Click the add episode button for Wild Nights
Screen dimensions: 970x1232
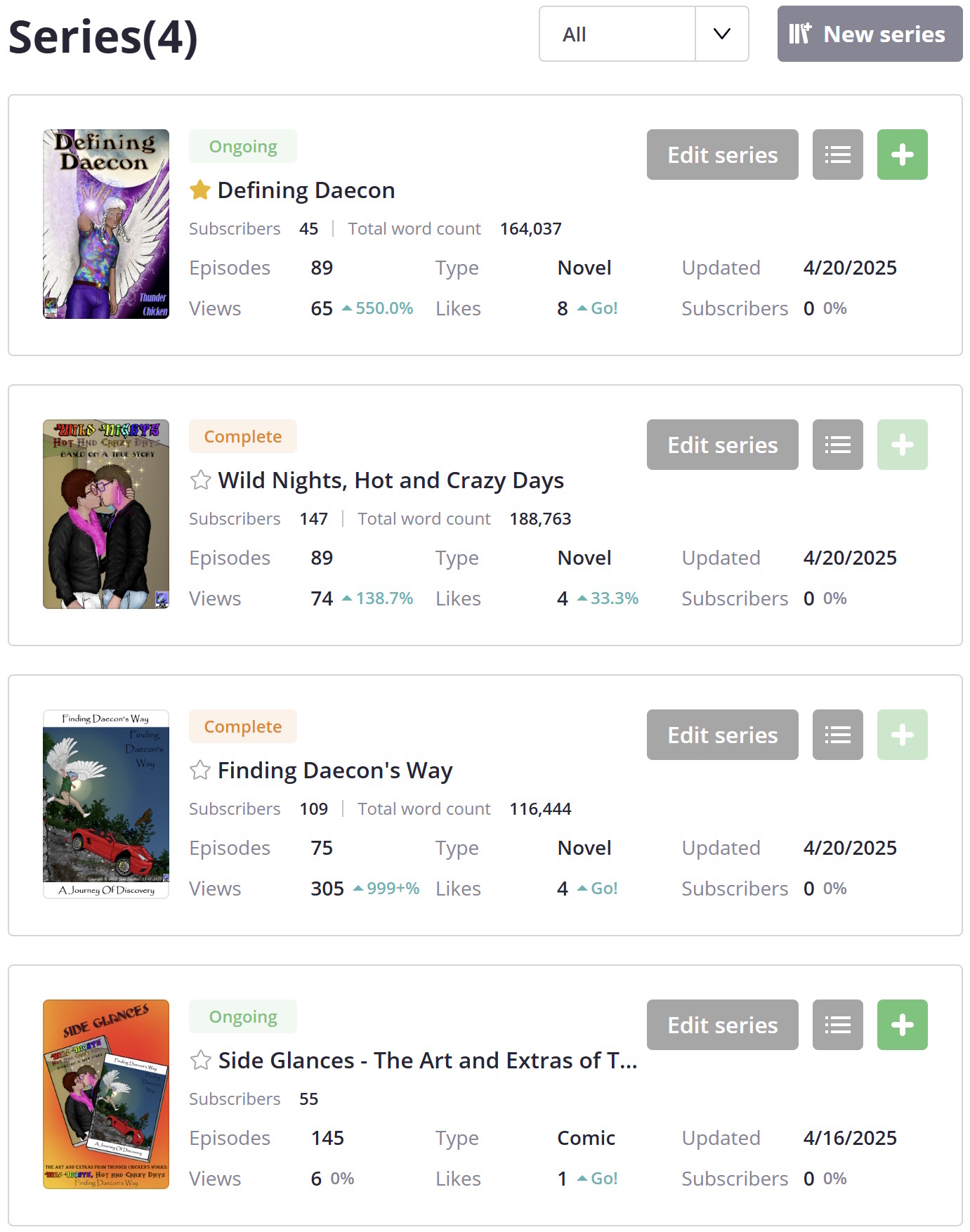pos(902,445)
